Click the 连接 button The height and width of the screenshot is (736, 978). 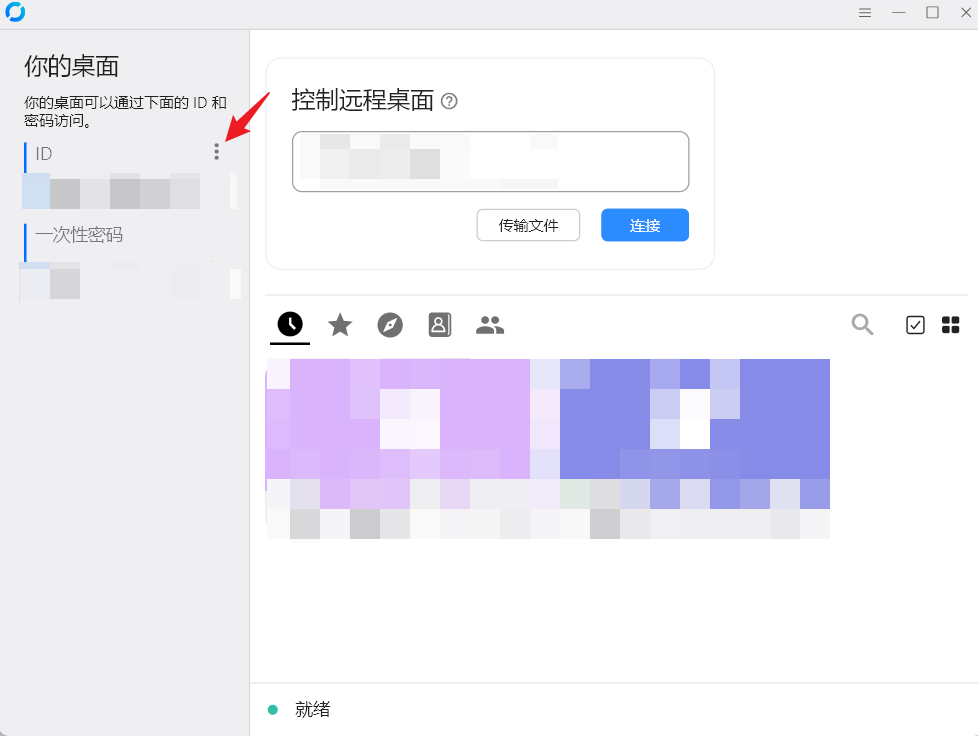click(x=644, y=225)
